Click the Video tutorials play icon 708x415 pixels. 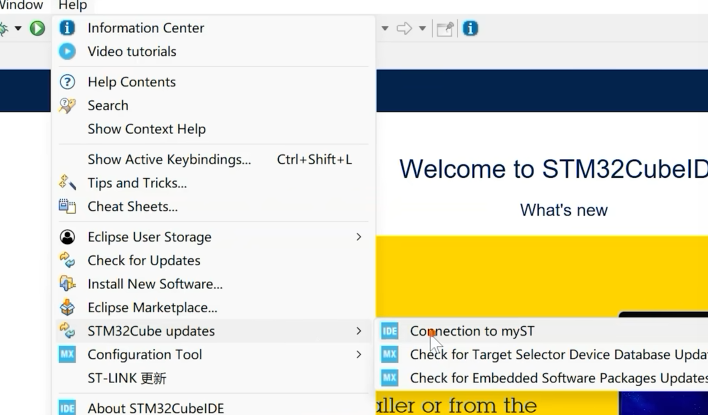[67, 51]
